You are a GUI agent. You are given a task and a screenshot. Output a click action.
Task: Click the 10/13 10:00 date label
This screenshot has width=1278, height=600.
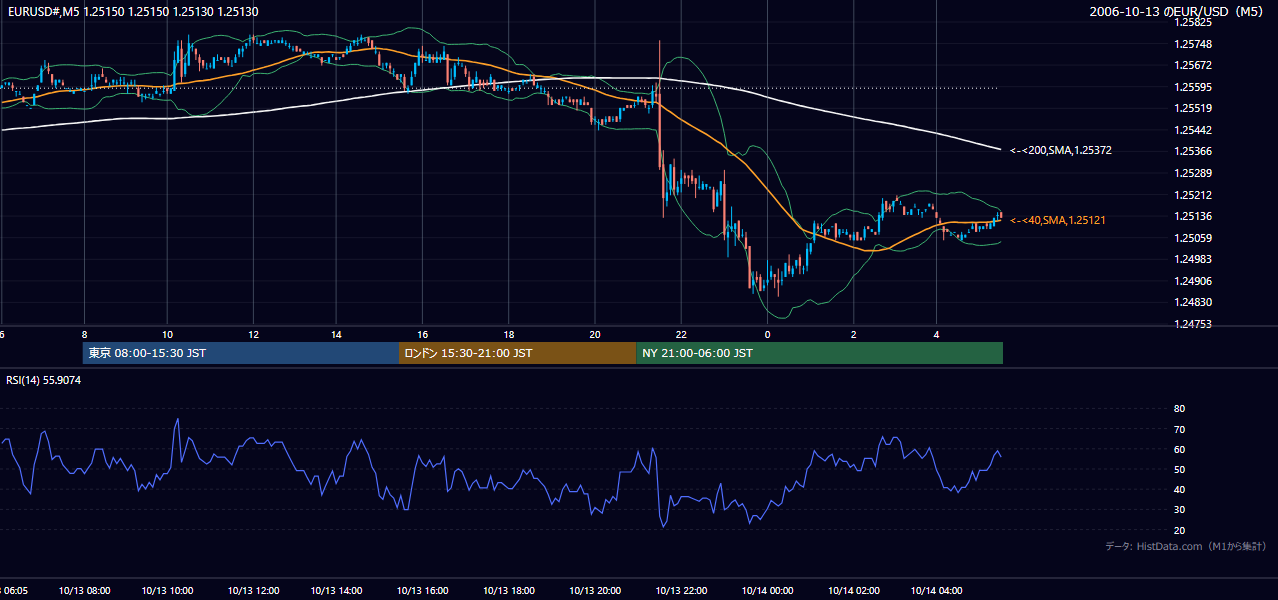click(x=168, y=590)
